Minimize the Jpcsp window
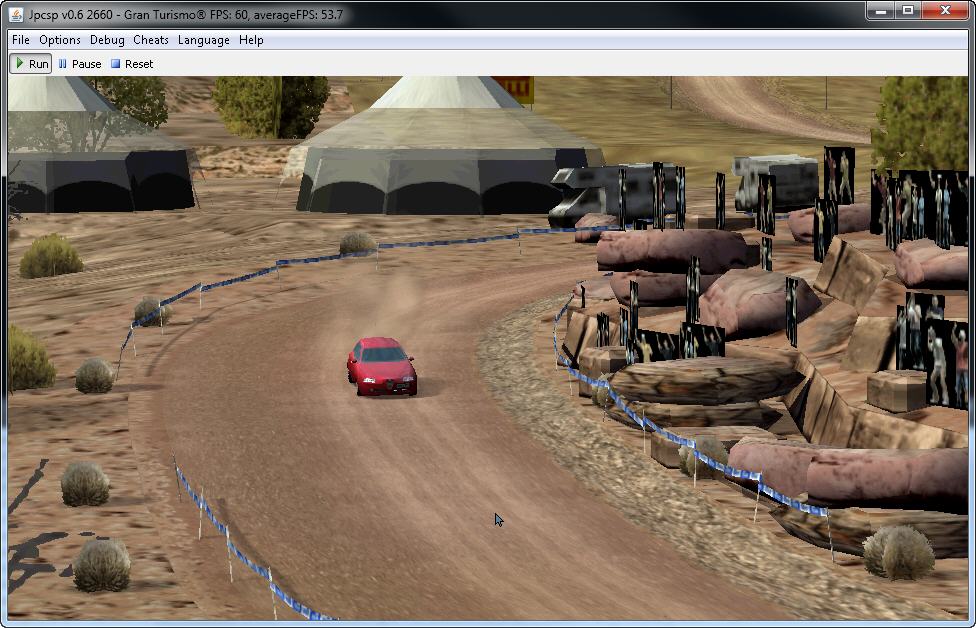This screenshot has width=976, height=628. [x=881, y=10]
